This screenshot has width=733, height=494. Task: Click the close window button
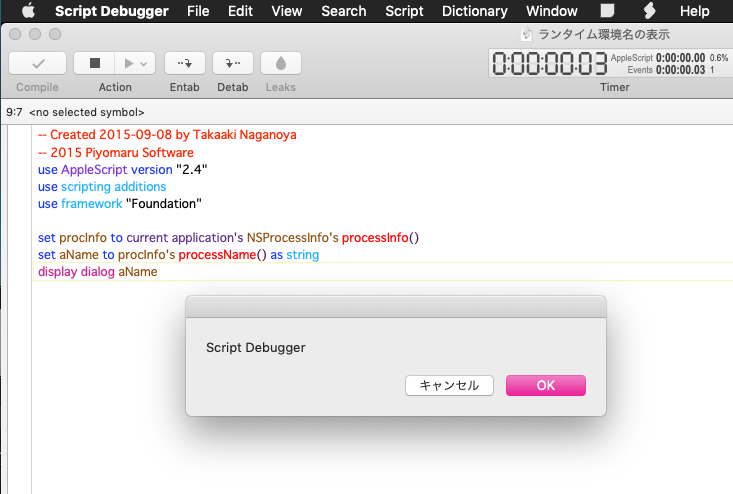coord(15,34)
